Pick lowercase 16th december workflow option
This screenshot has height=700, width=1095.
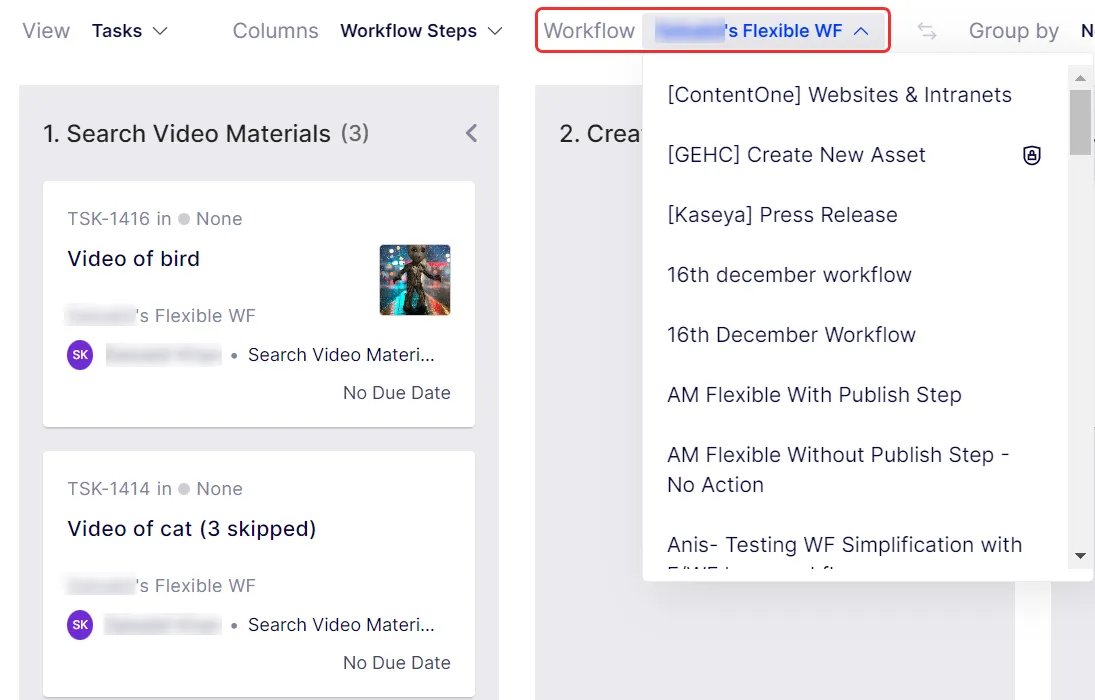(x=789, y=275)
